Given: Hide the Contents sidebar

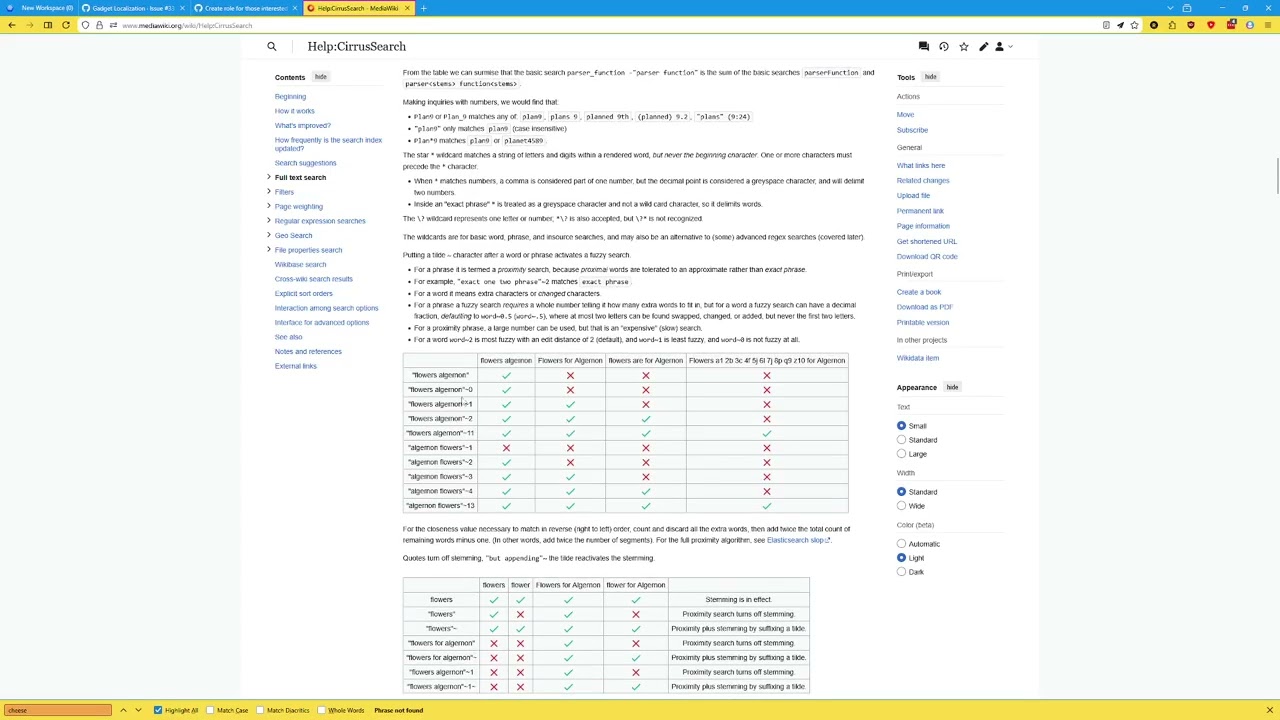Looking at the screenshot, I should [x=320, y=77].
